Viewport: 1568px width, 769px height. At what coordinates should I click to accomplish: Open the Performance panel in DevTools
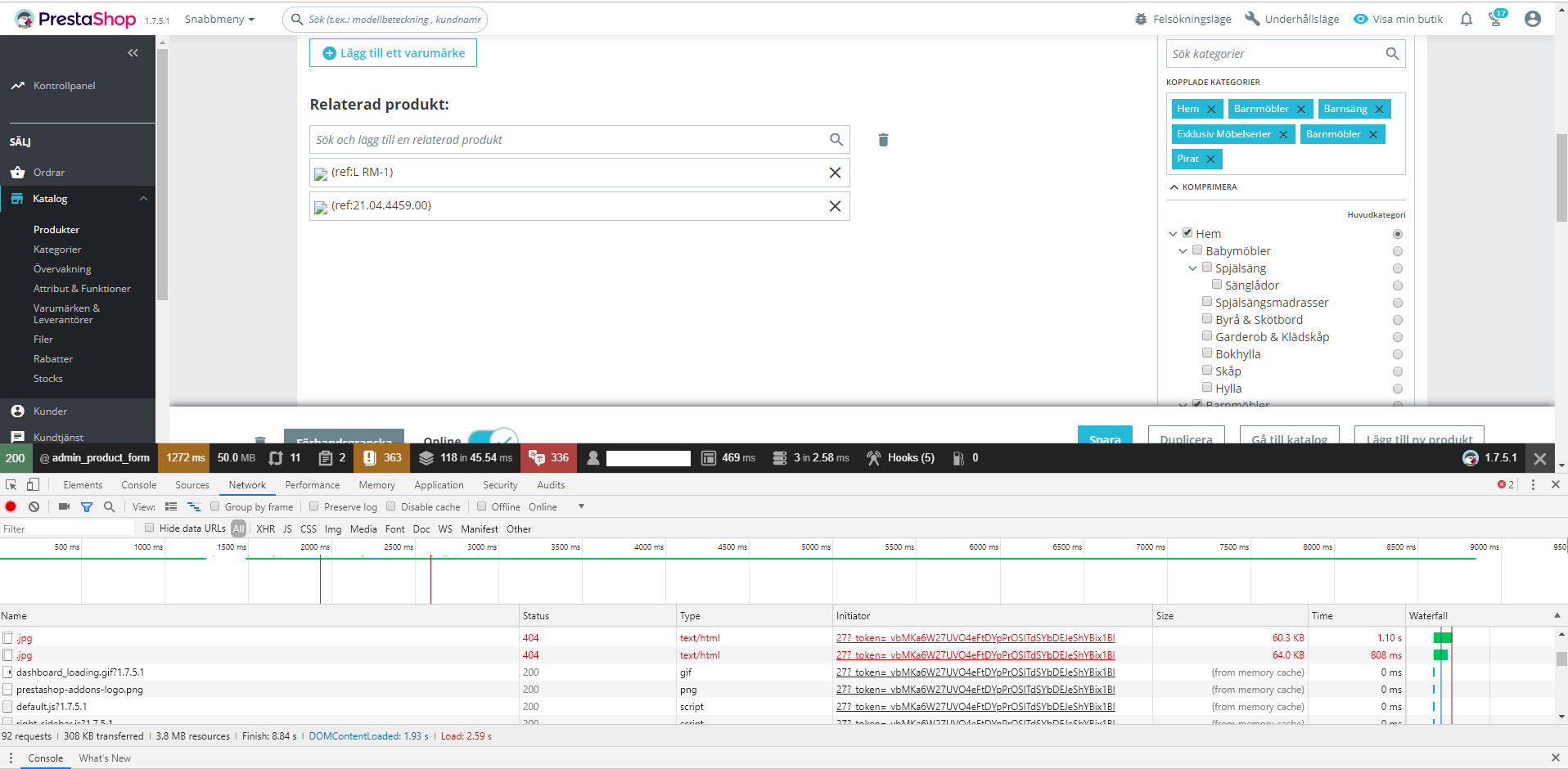(312, 484)
